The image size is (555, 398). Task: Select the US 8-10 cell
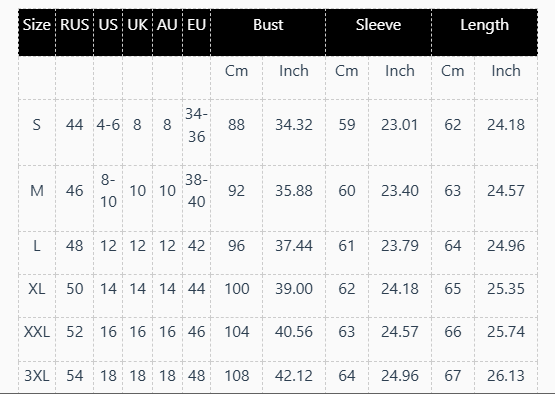pos(108,191)
